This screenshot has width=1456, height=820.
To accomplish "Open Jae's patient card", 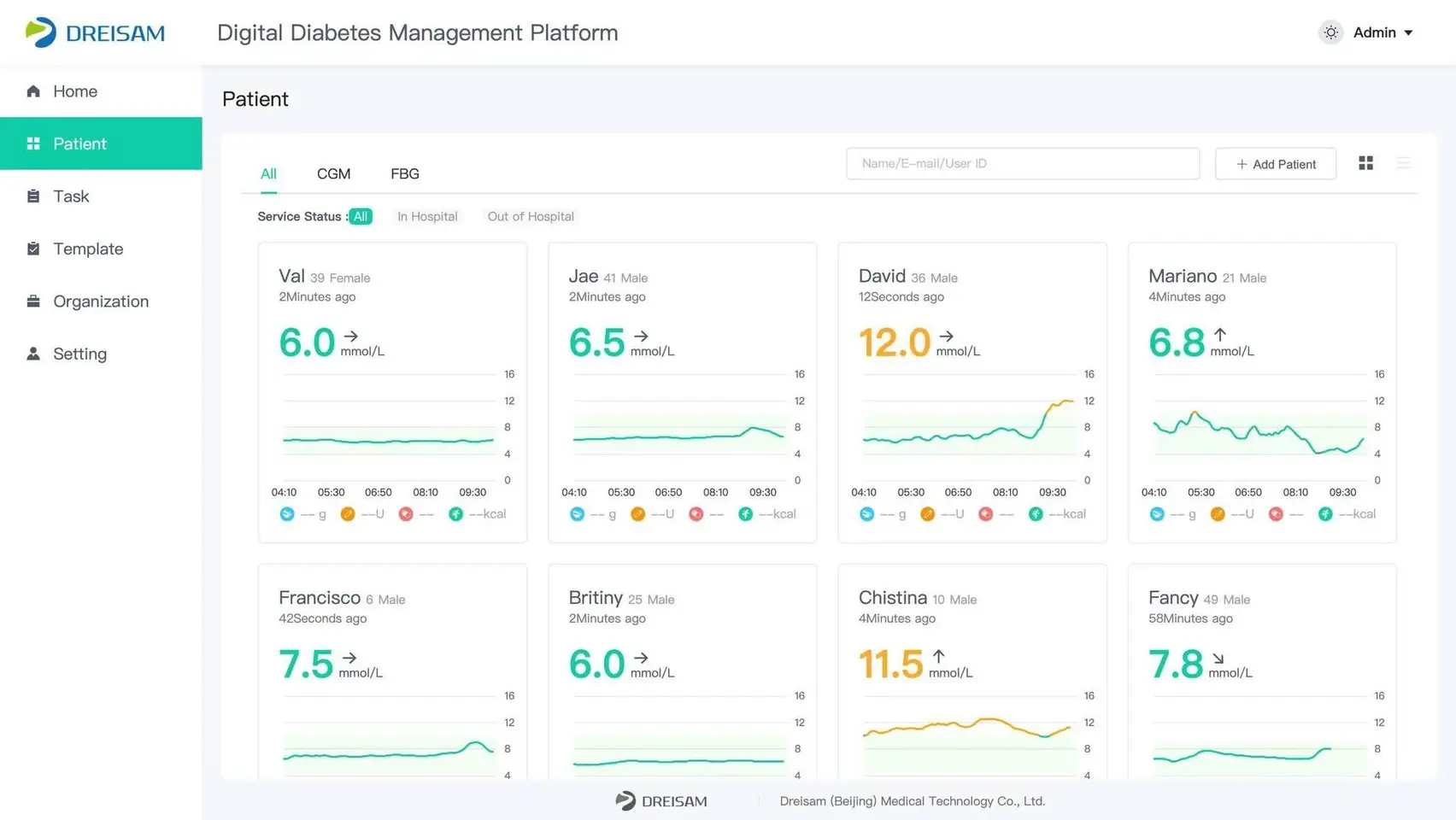I will point(682,393).
